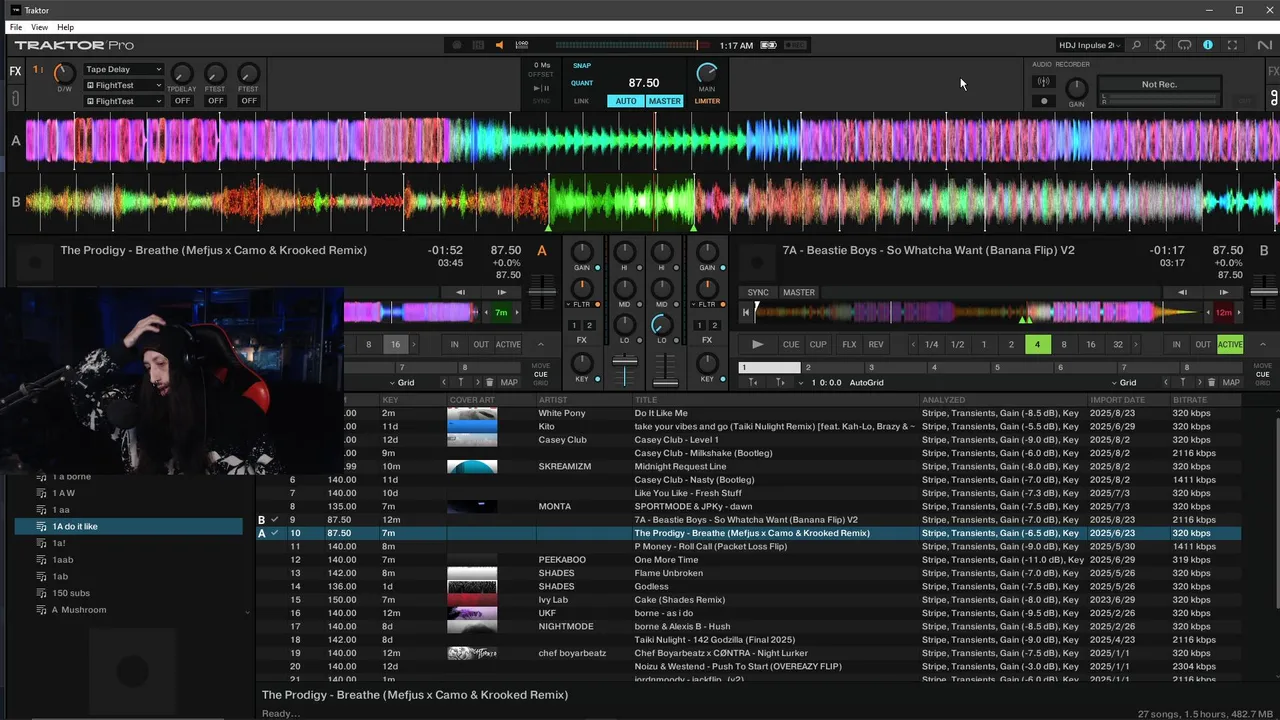Adjust the TPDELAY knob

tap(182, 74)
